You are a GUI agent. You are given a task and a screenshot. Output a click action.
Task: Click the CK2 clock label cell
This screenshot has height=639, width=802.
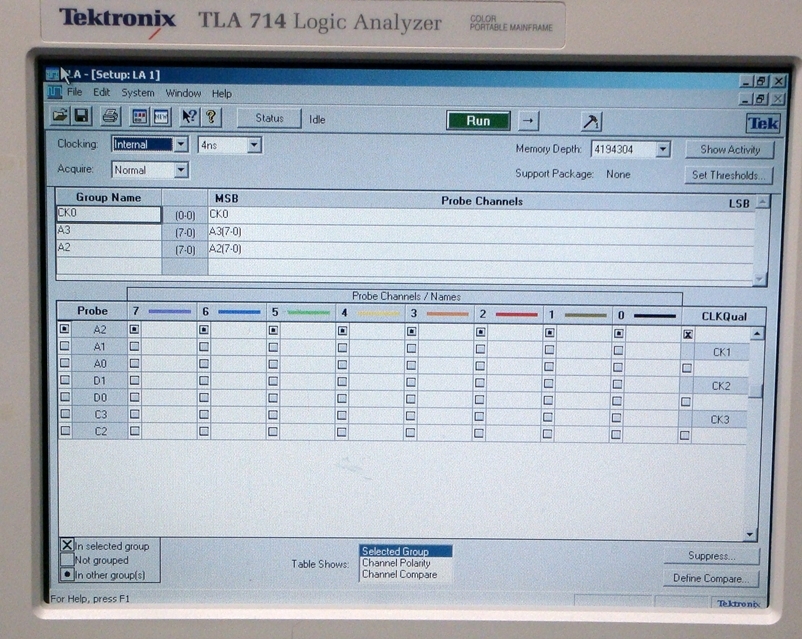pos(721,386)
